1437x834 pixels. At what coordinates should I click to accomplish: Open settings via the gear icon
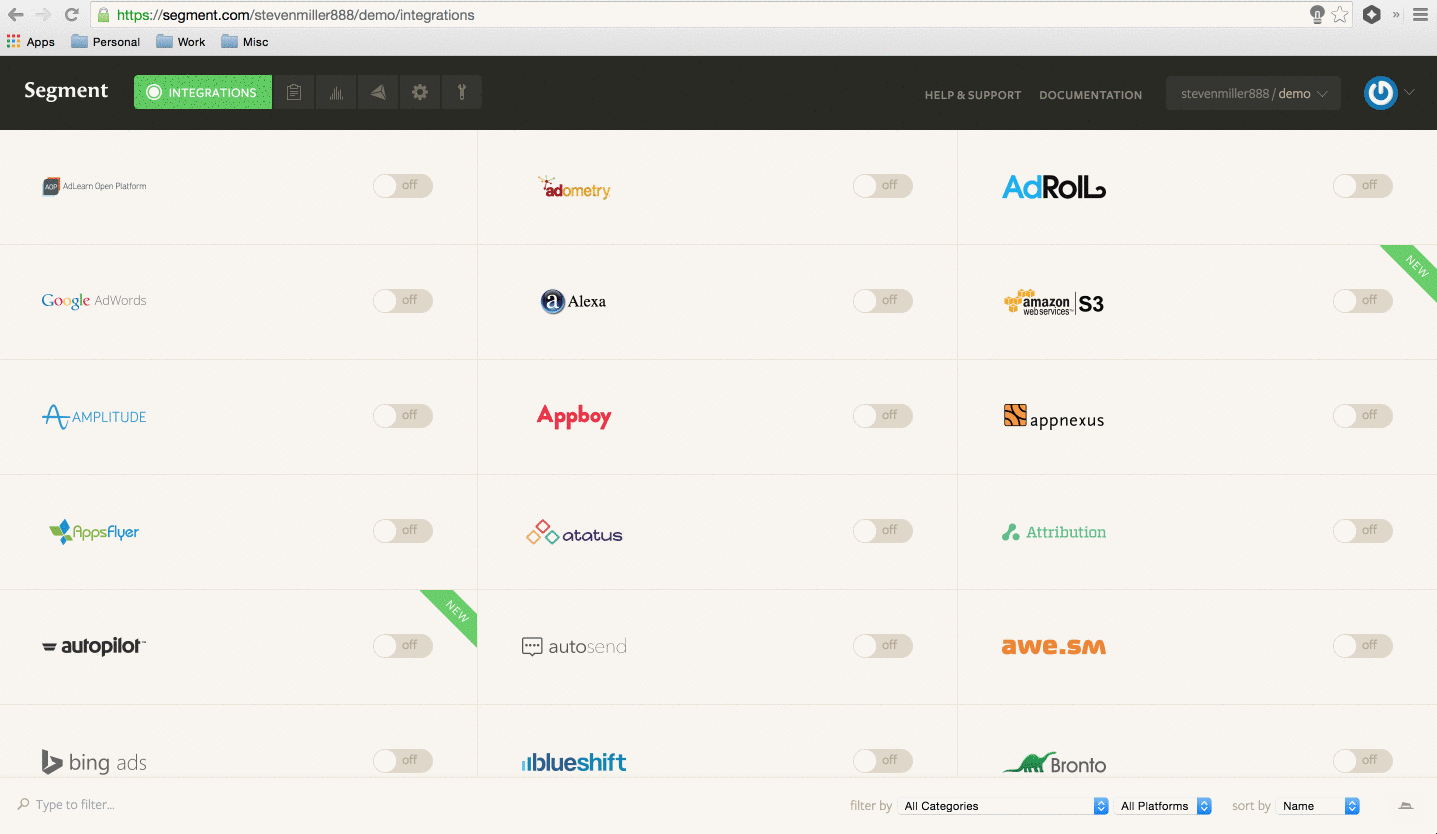pos(420,92)
